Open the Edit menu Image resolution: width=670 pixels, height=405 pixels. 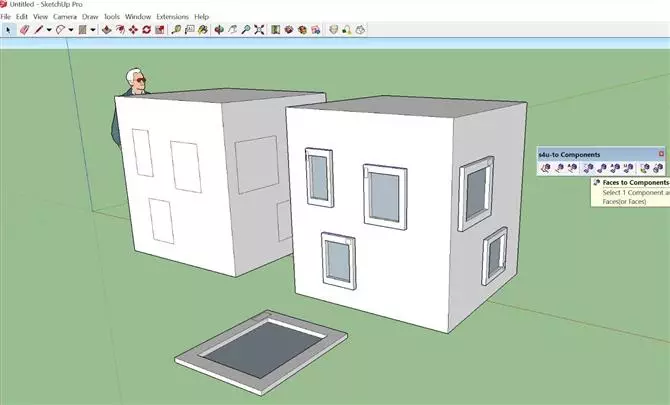coord(21,17)
